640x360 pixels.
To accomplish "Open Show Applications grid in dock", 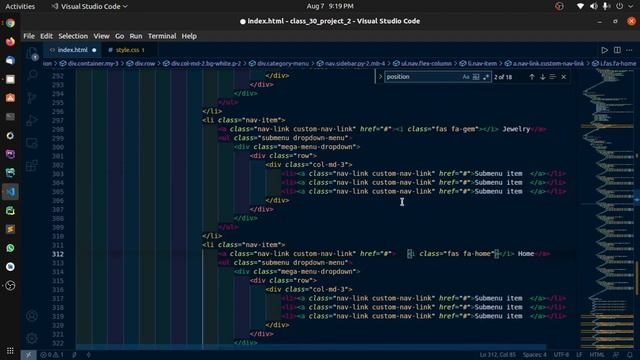I will [x=10, y=351].
